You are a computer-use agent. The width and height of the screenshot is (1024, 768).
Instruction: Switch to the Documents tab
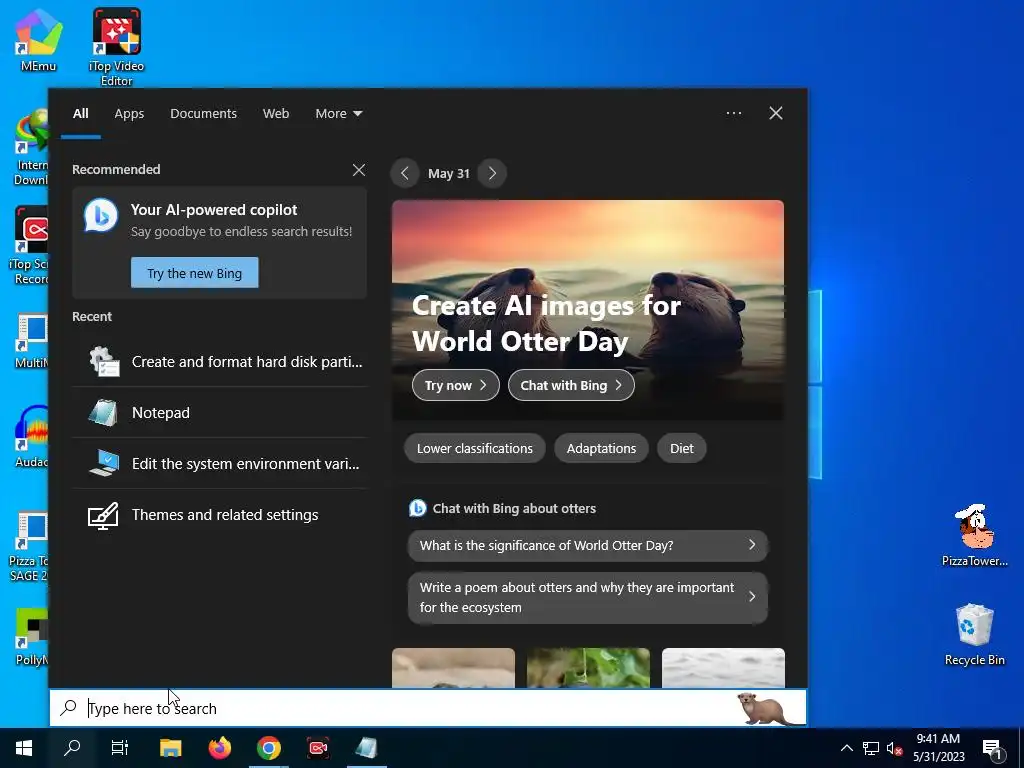(x=203, y=114)
